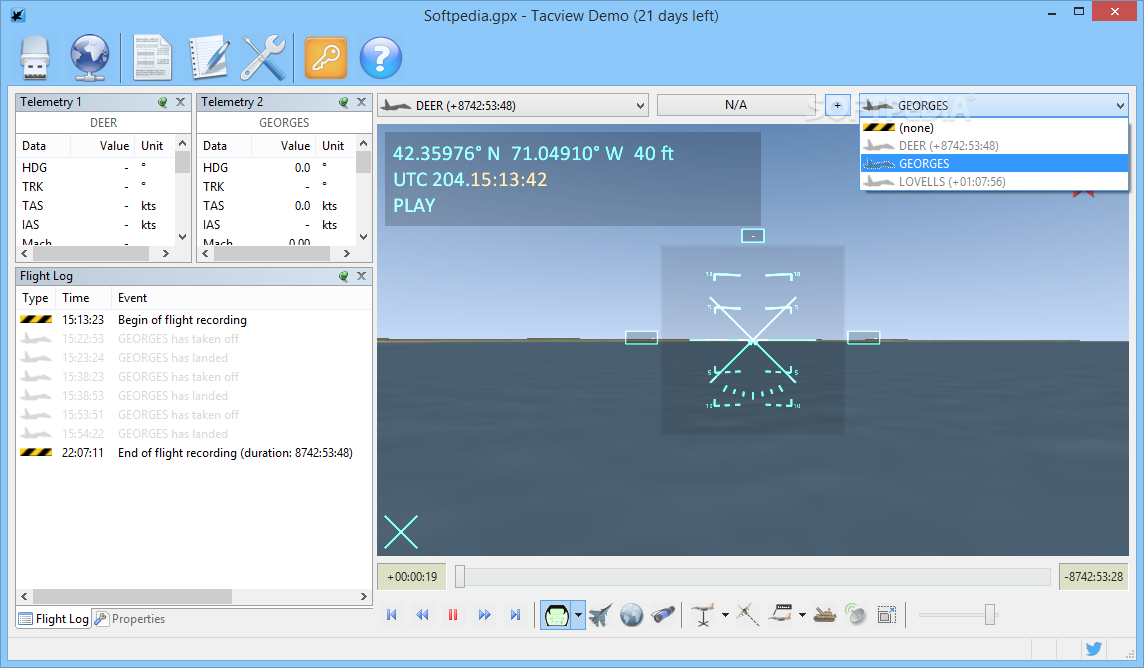Image resolution: width=1144 pixels, height=668 pixels.
Task: Toggle the aircraft label display icon
Action: coord(781,615)
